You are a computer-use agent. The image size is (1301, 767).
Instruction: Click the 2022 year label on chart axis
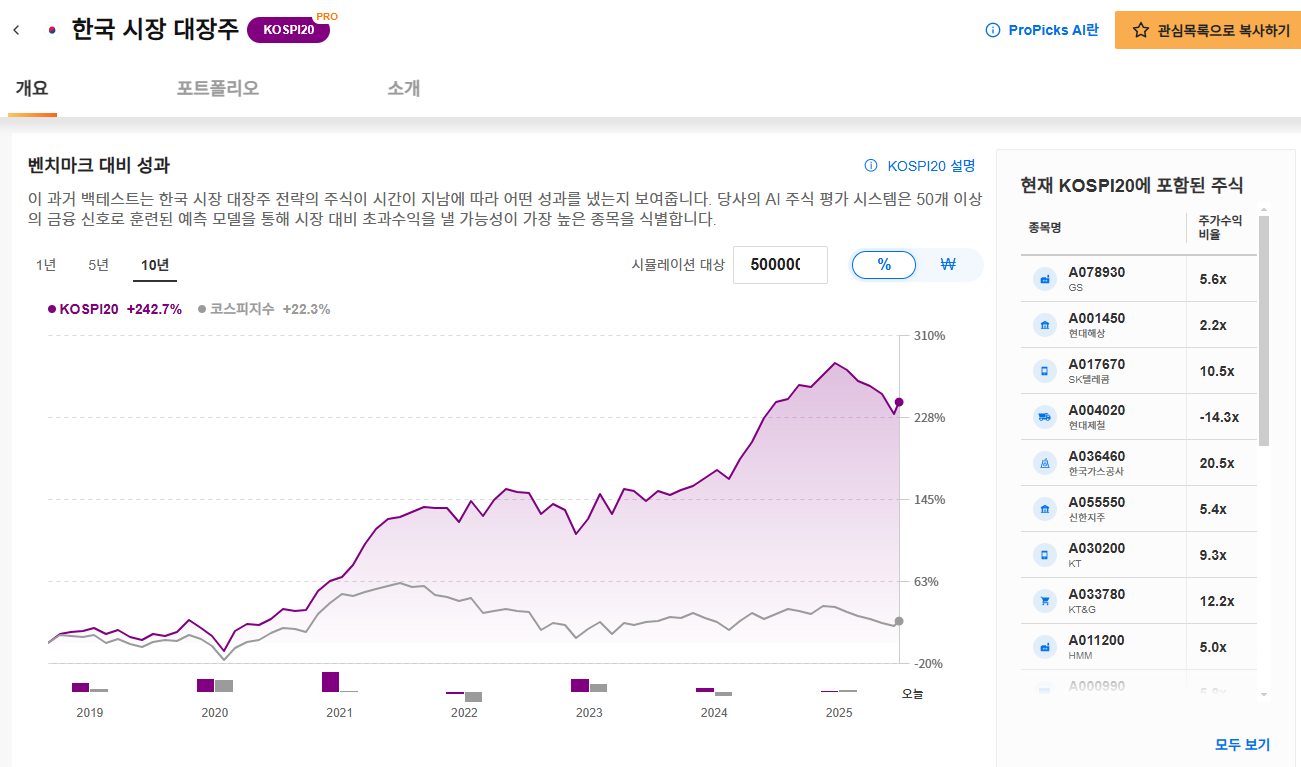464,713
